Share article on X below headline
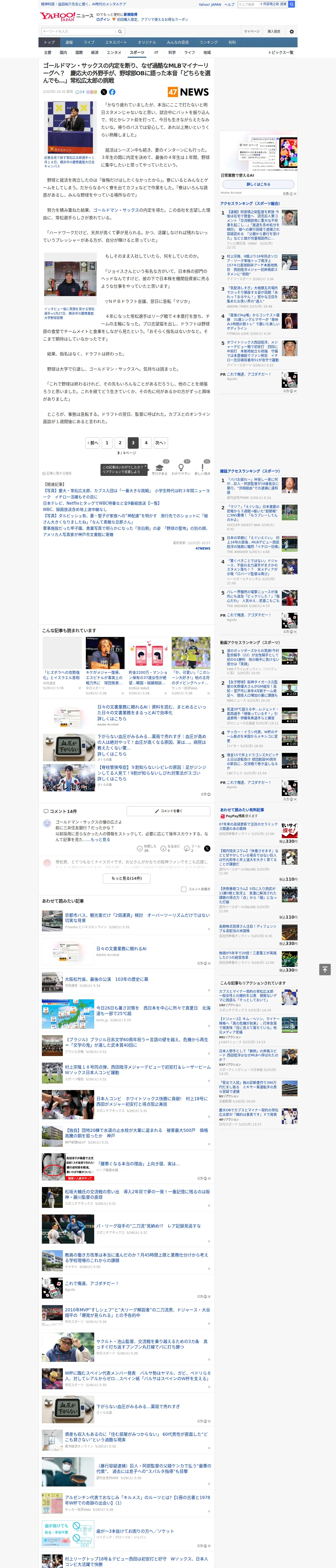 click(104, 92)
